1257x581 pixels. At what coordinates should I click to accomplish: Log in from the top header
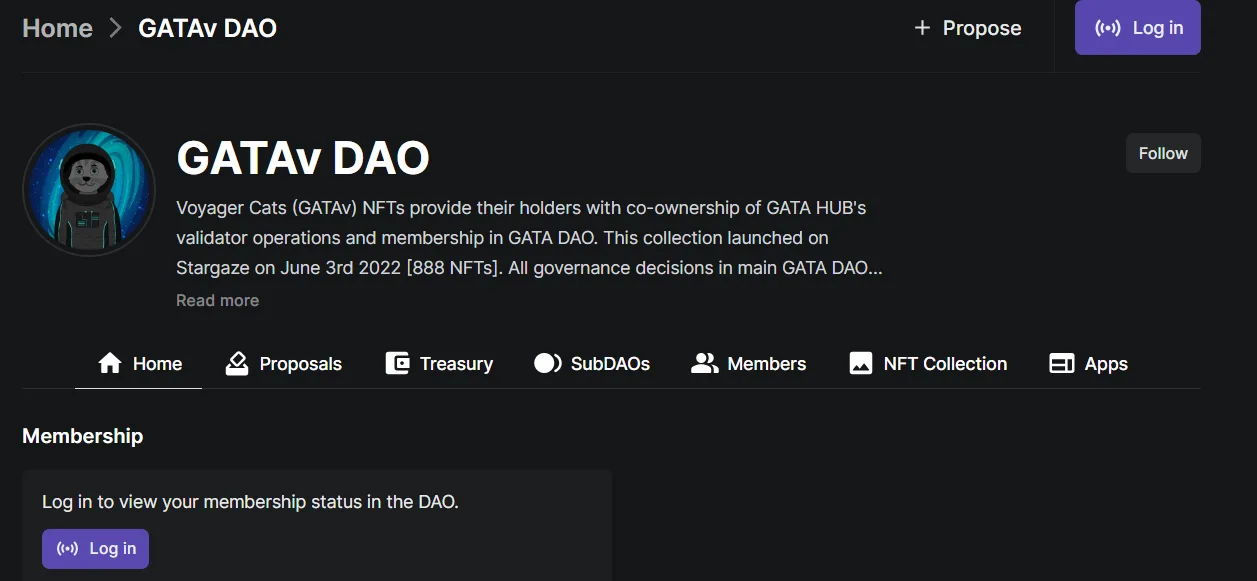(x=1138, y=28)
